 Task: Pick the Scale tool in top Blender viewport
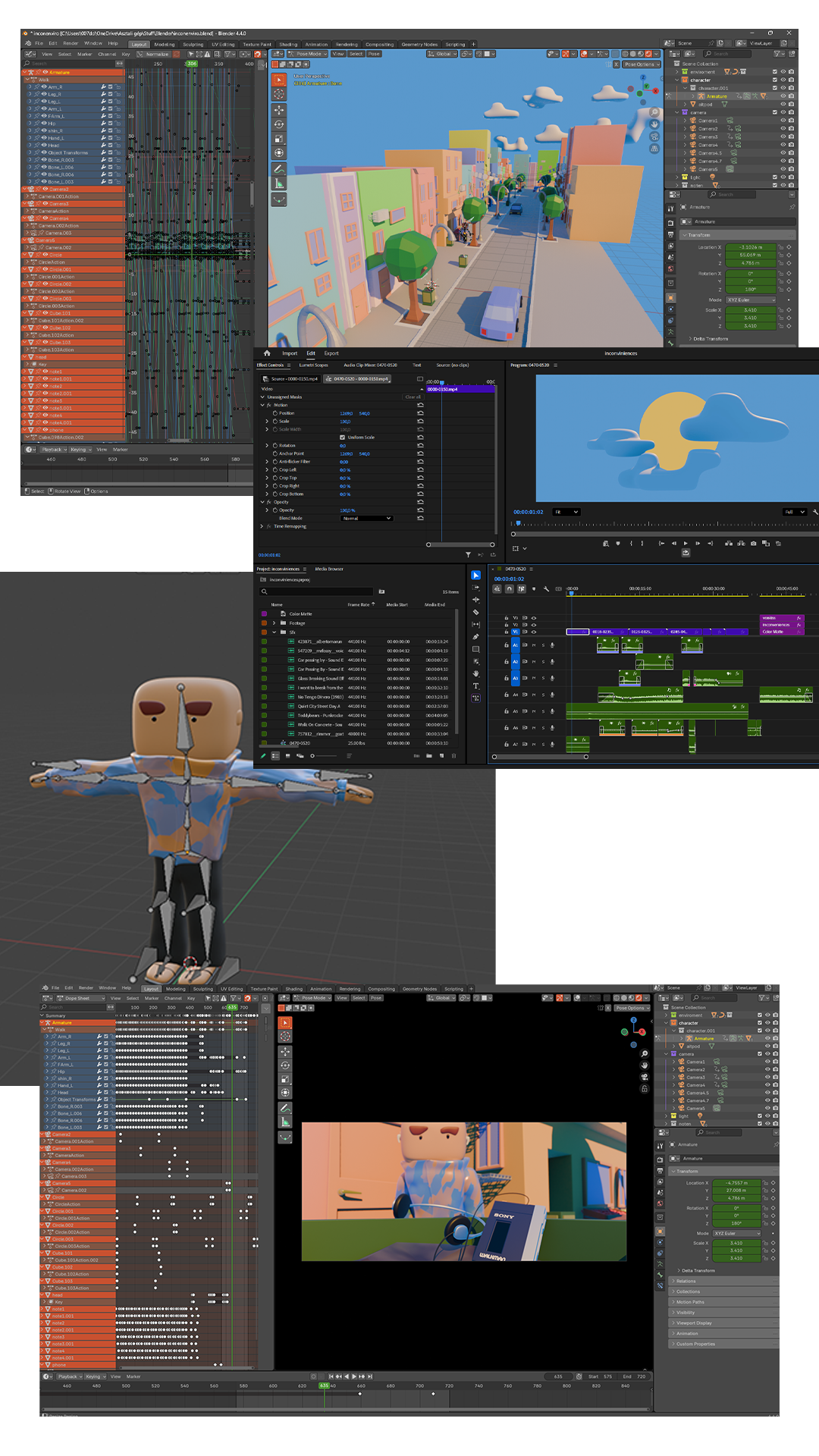point(279,139)
